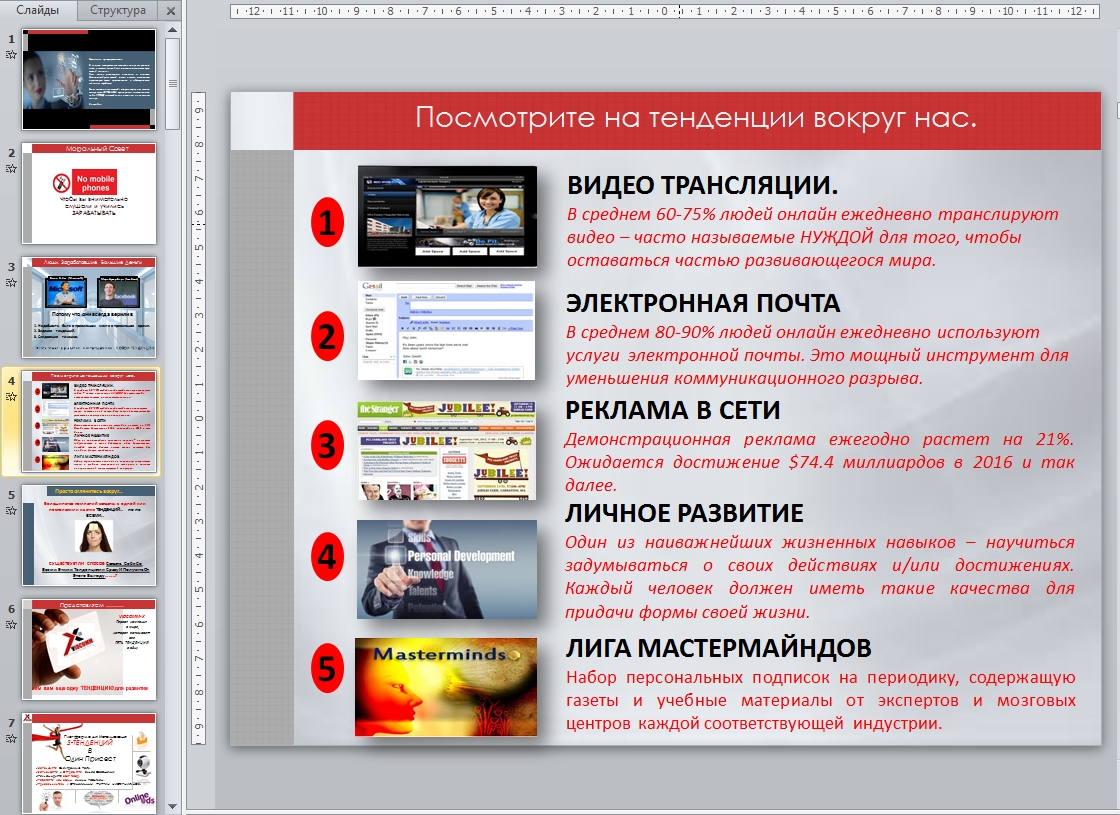
Task: Select the highlighted slide 4 thumbnail
Action: (89, 421)
